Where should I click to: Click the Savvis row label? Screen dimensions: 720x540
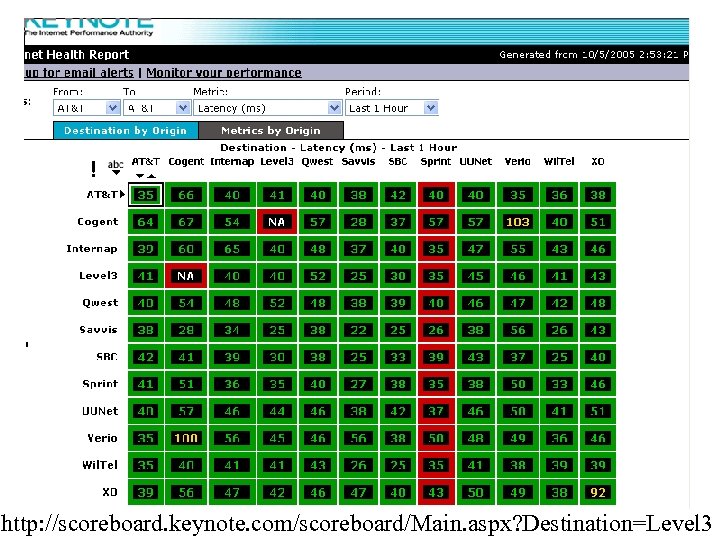(99, 330)
